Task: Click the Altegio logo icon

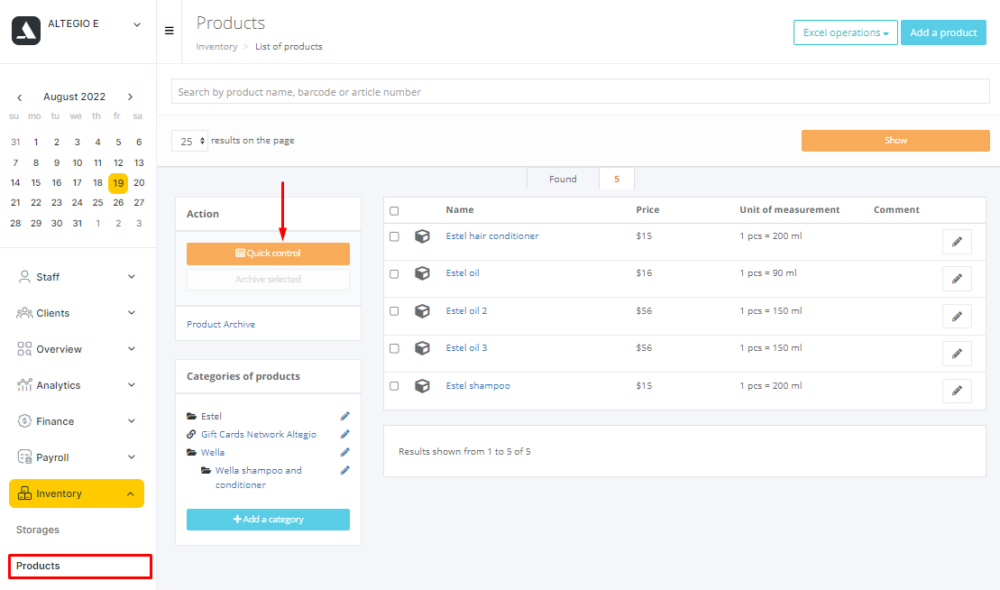Action: point(26,30)
